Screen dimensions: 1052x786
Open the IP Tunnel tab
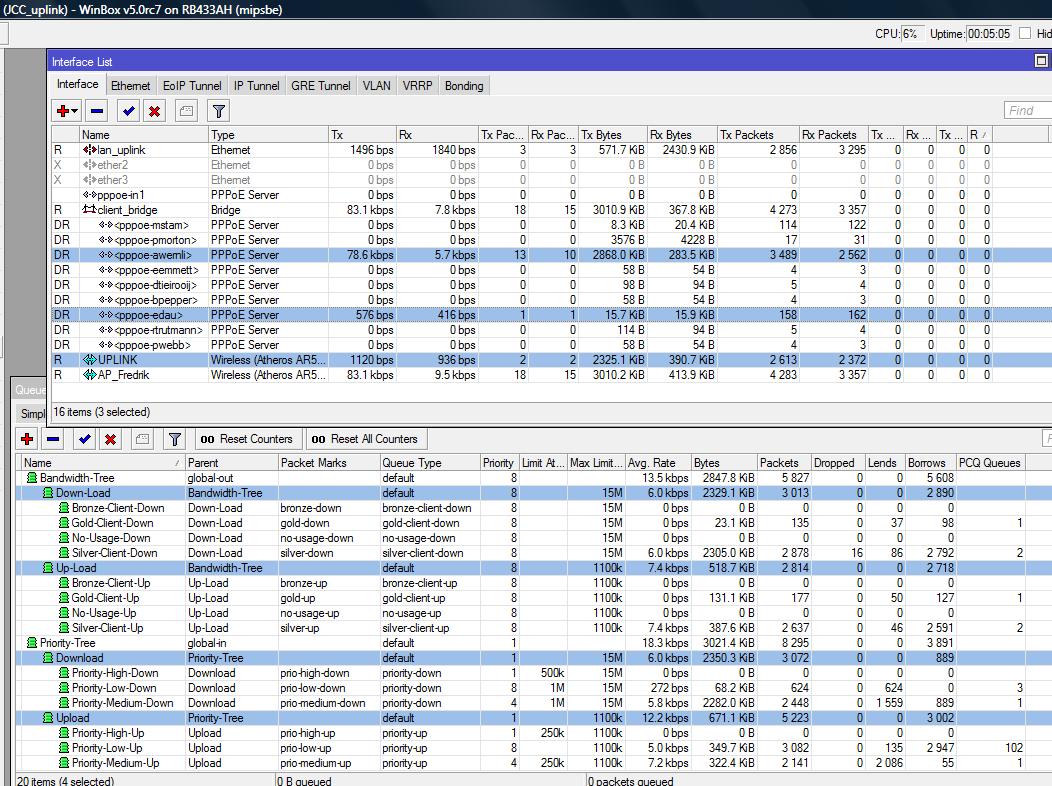click(x=256, y=86)
